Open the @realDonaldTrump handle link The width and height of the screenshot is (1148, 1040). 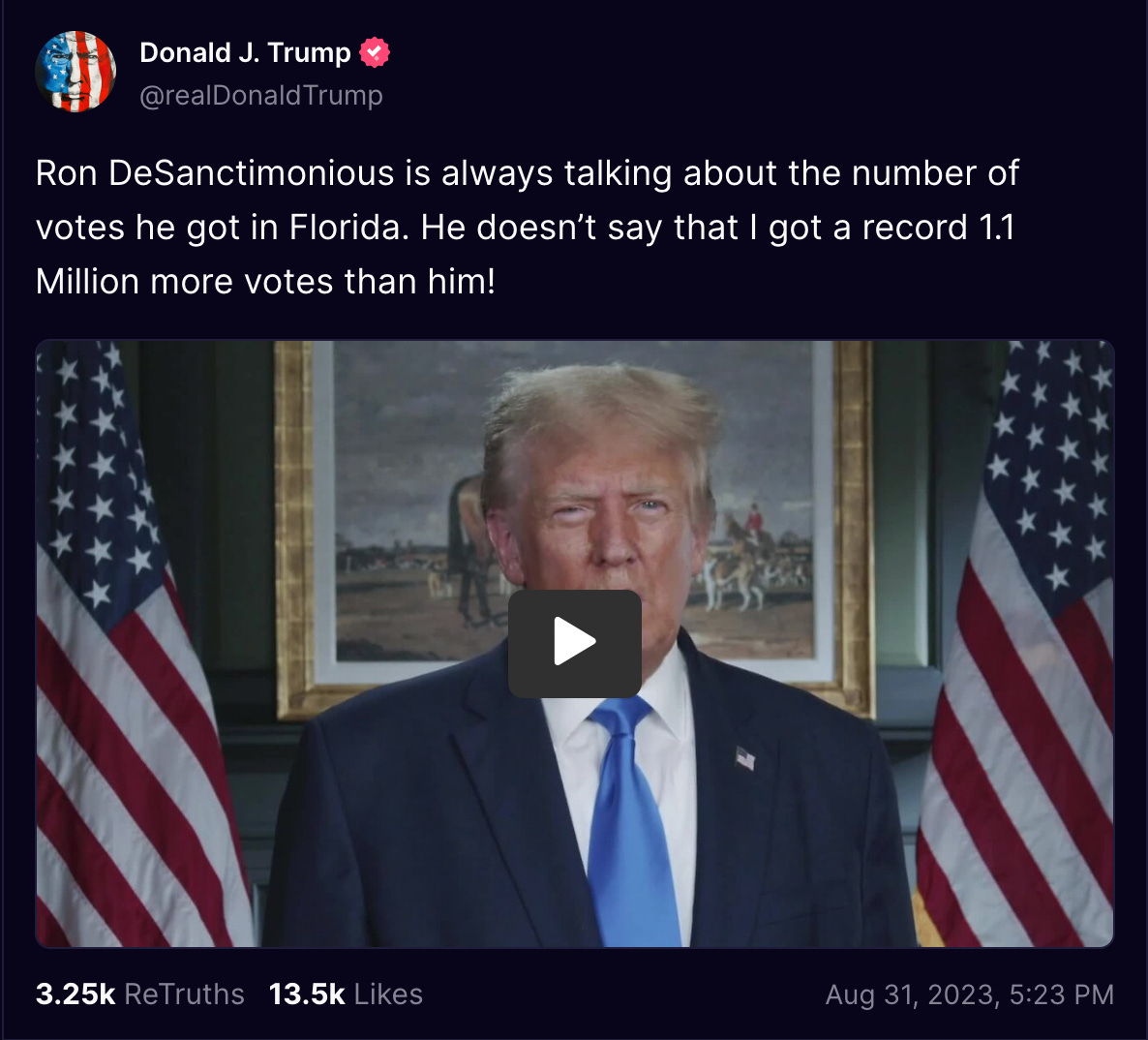pos(261,95)
